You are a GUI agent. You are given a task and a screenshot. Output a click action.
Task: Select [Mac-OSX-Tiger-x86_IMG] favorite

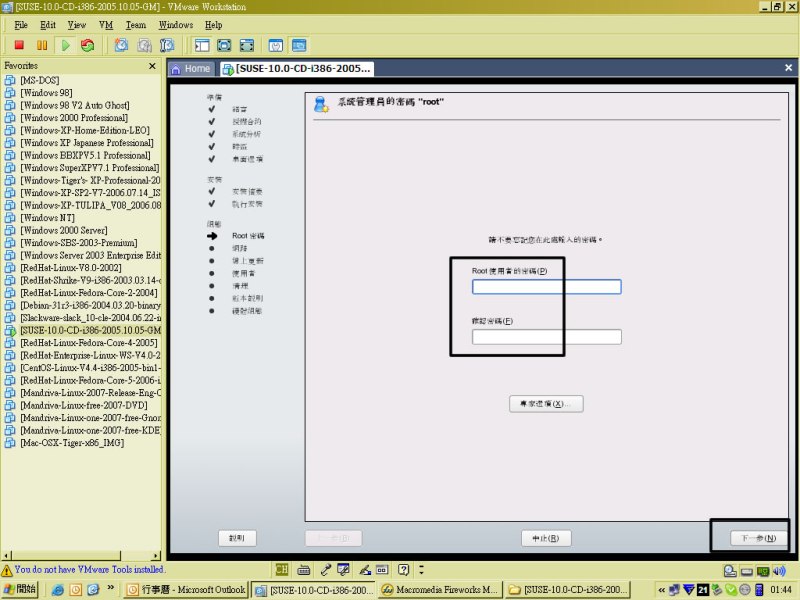72,443
